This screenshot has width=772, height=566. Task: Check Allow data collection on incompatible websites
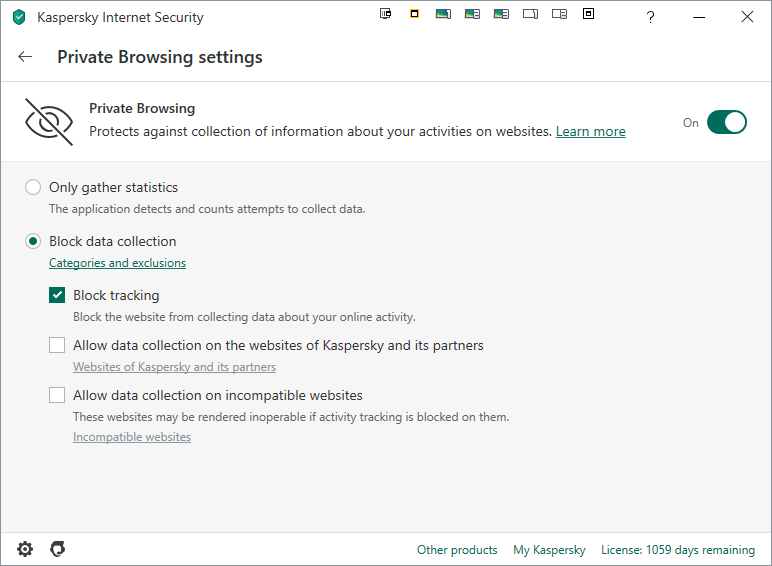coord(58,395)
